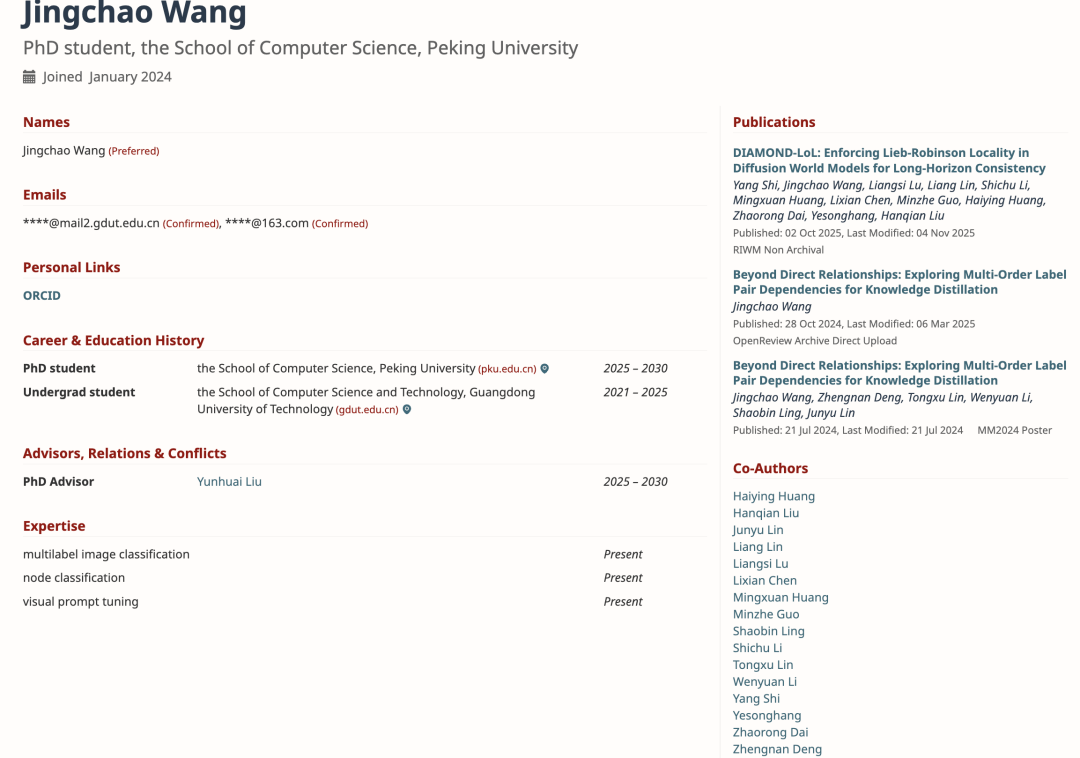Click the (gdut.edu.cn) domain label

(x=367, y=410)
